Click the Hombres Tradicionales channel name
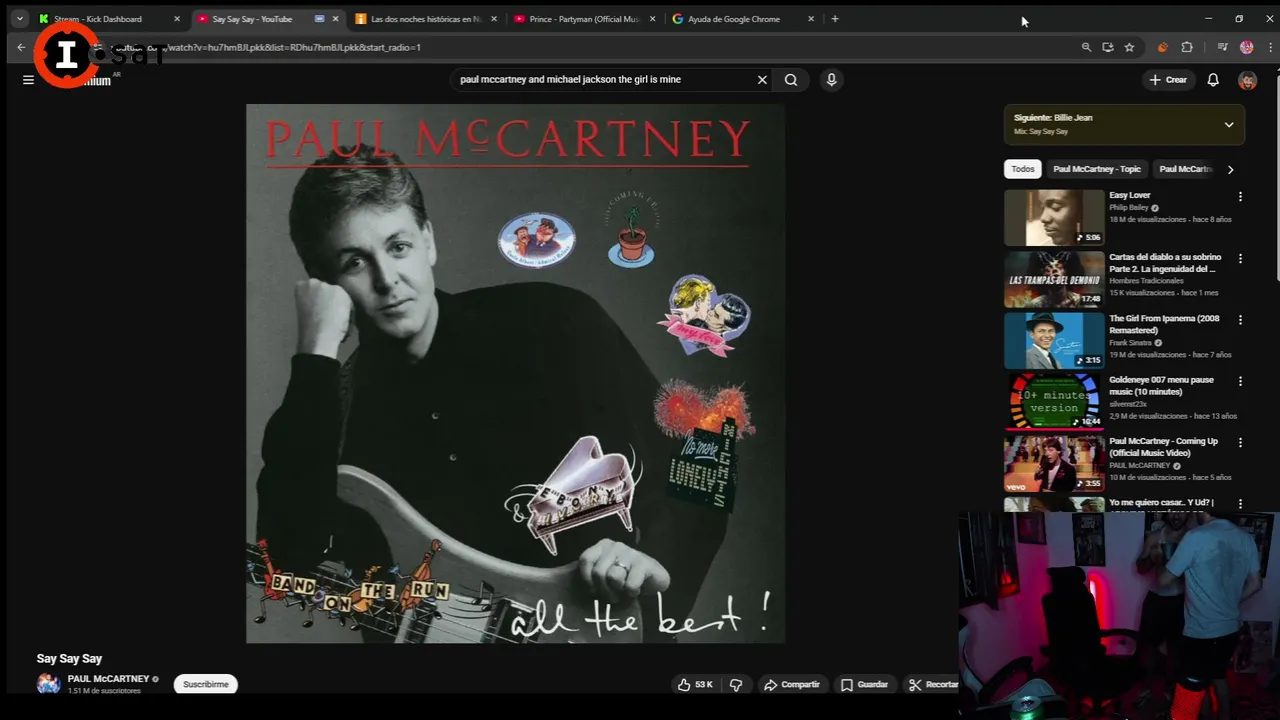The image size is (1280, 720). (x=1146, y=281)
